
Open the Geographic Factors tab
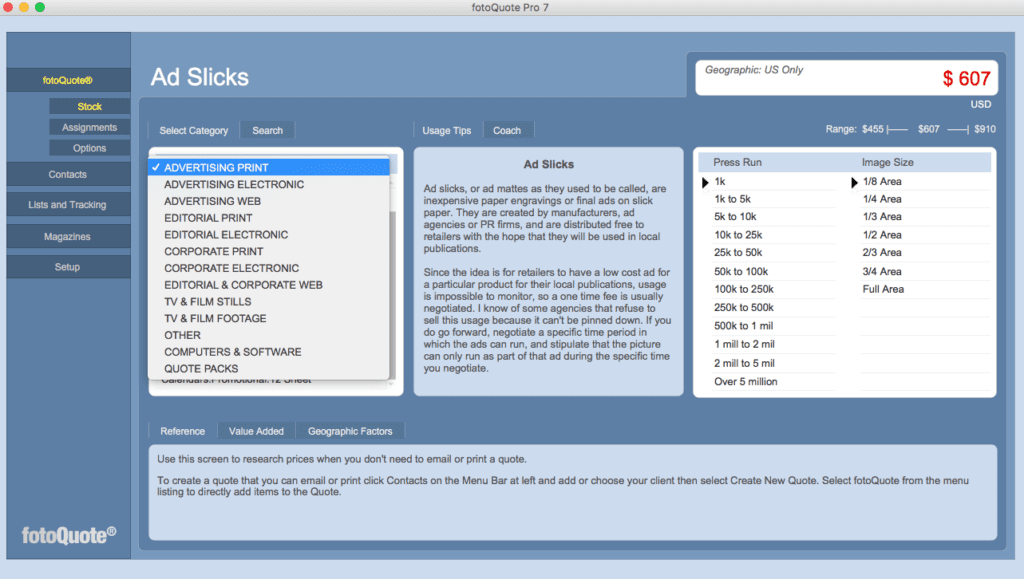tap(350, 431)
